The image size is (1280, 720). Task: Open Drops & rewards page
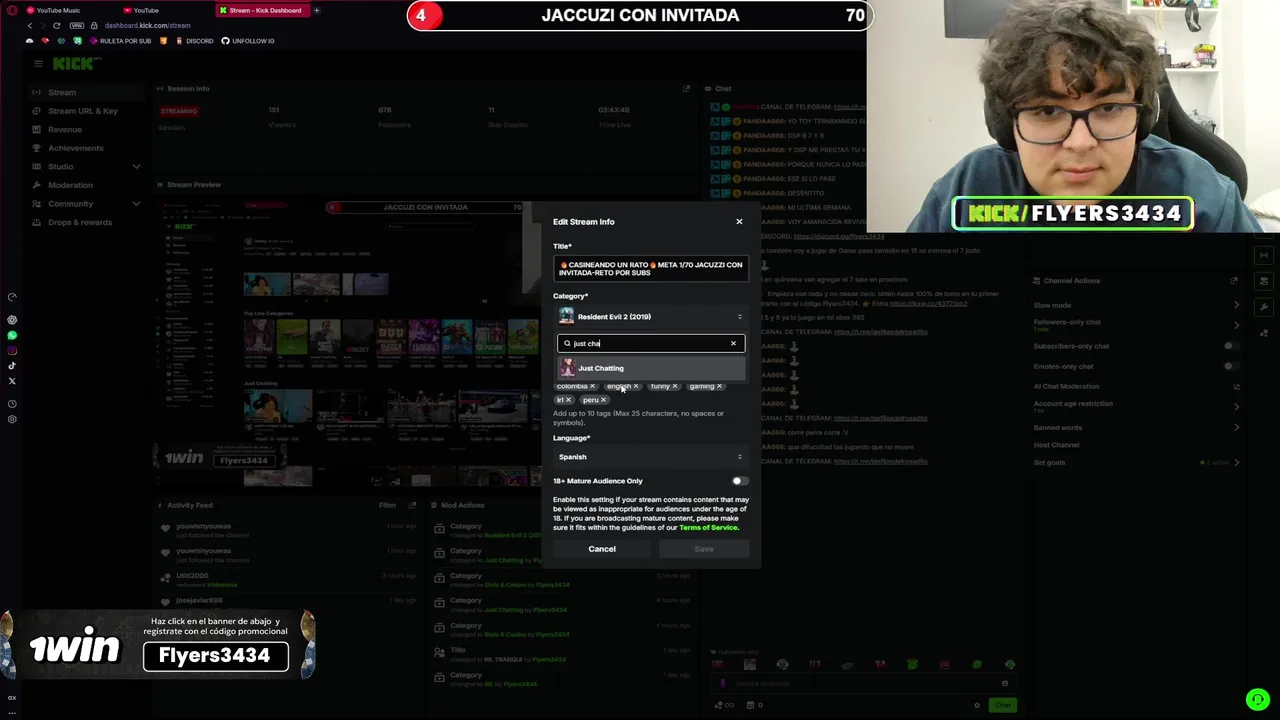(79, 222)
